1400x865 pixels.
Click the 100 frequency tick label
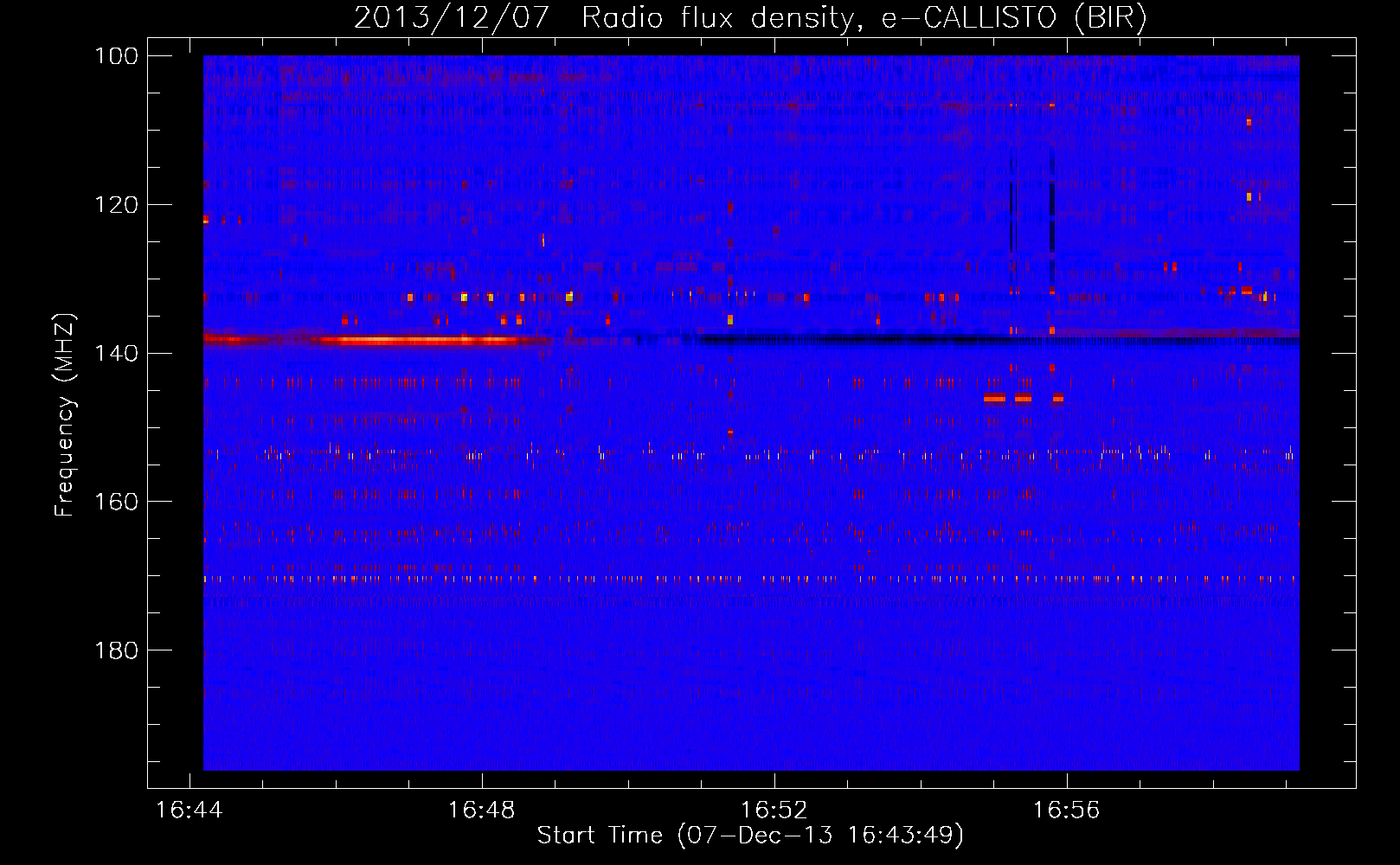(x=117, y=56)
